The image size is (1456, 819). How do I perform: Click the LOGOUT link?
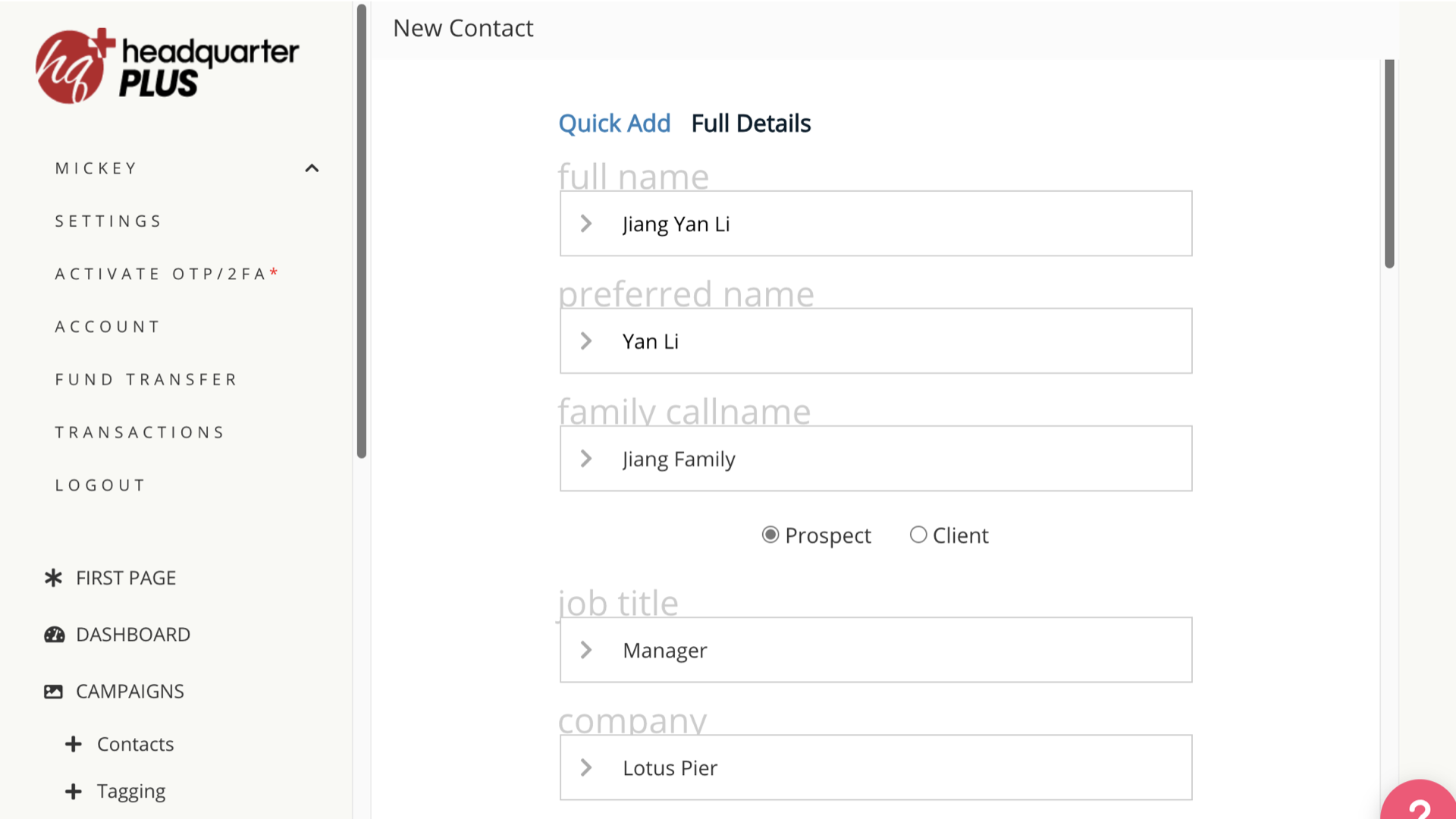pos(100,485)
